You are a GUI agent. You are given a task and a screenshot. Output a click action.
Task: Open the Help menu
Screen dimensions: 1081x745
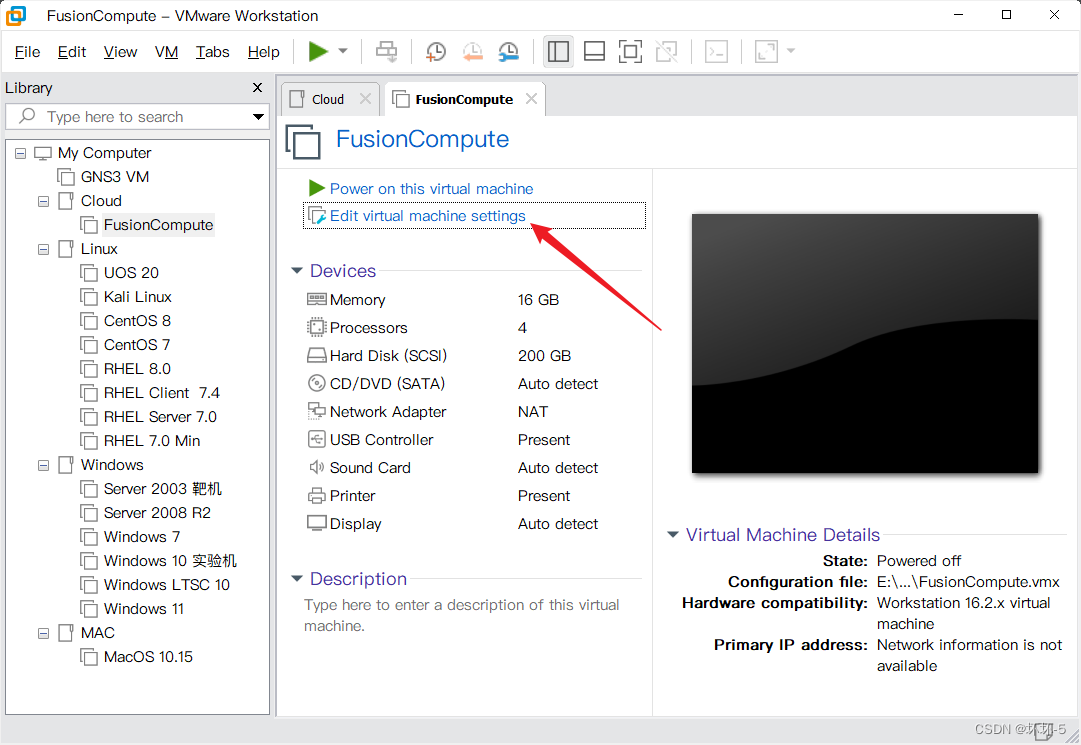263,52
